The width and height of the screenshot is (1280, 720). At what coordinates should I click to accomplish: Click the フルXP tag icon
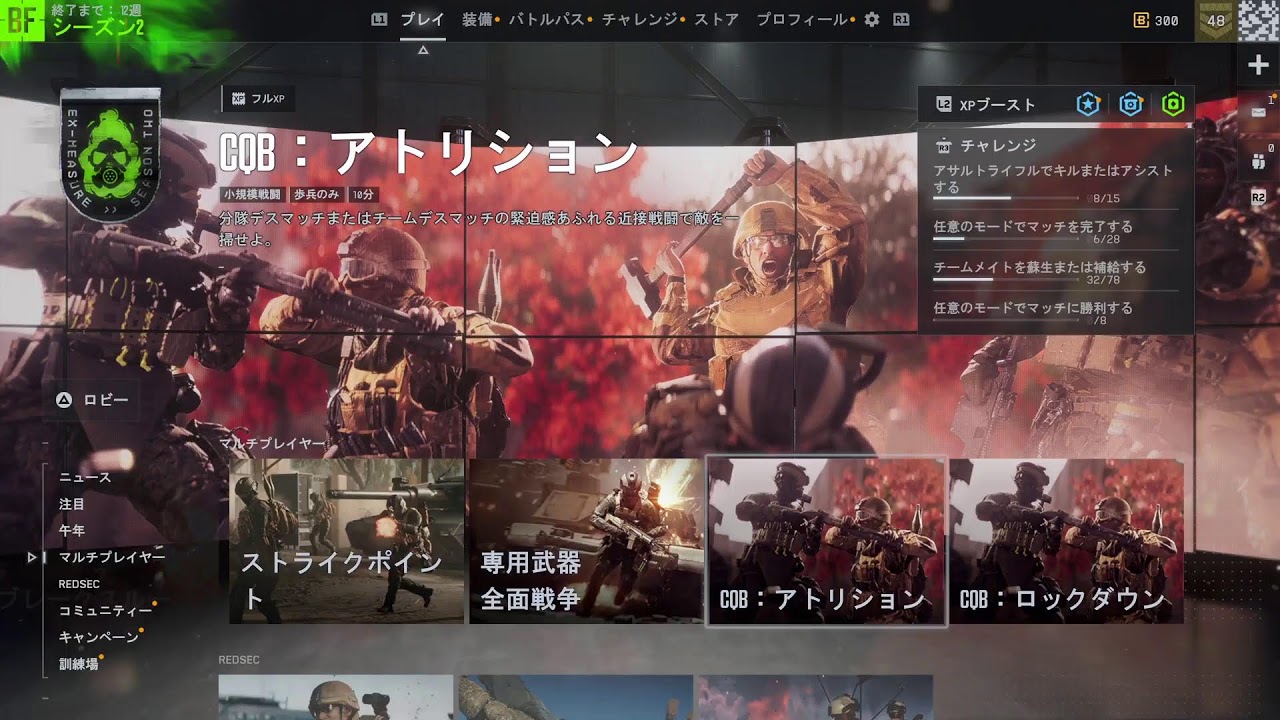[x=238, y=99]
